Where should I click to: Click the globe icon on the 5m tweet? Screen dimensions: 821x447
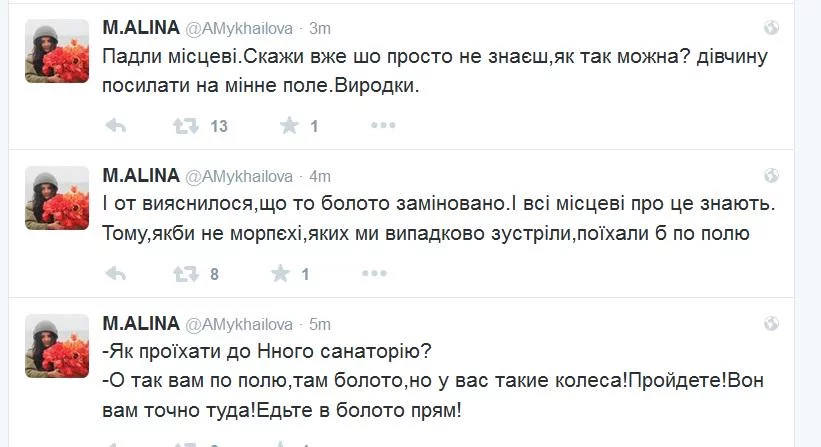(x=771, y=323)
